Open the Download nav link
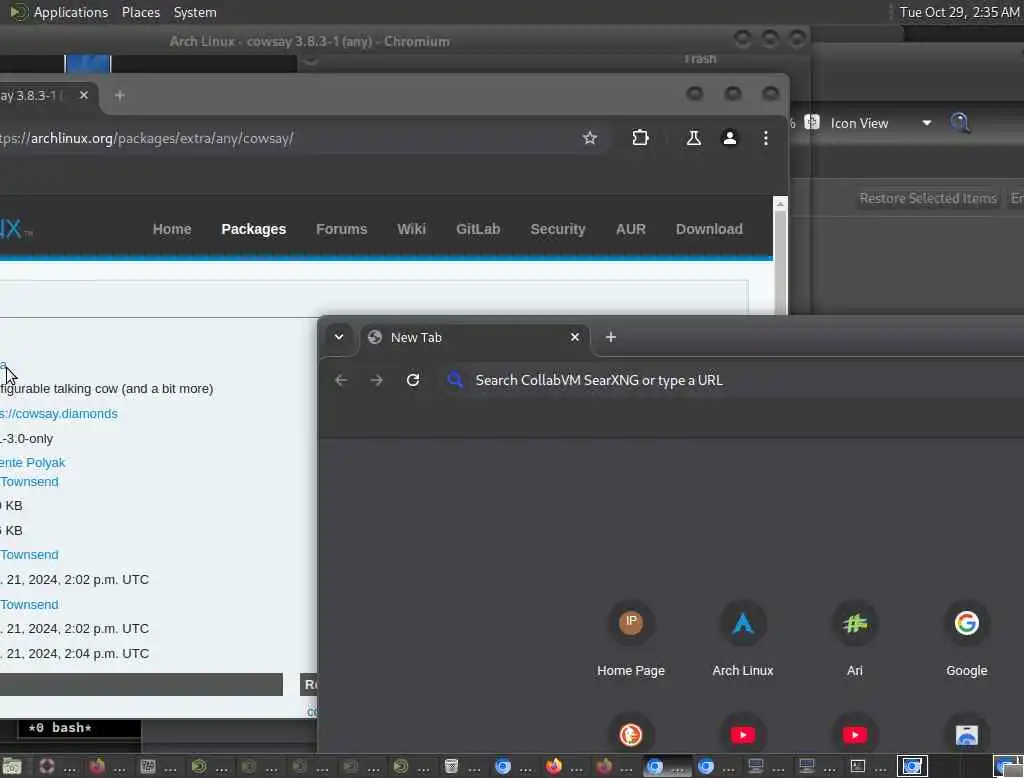This screenshot has width=1024, height=778. coord(709,229)
